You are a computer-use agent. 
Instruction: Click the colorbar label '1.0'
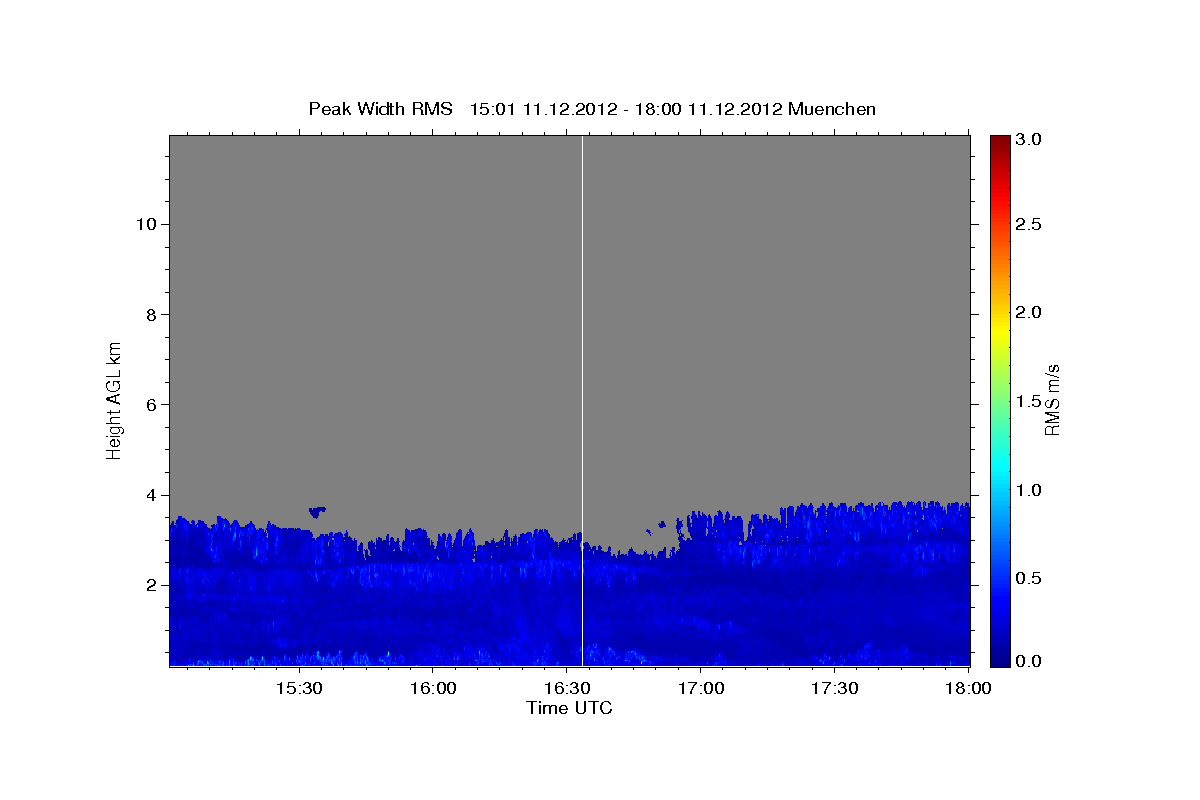click(x=1031, y=490)
